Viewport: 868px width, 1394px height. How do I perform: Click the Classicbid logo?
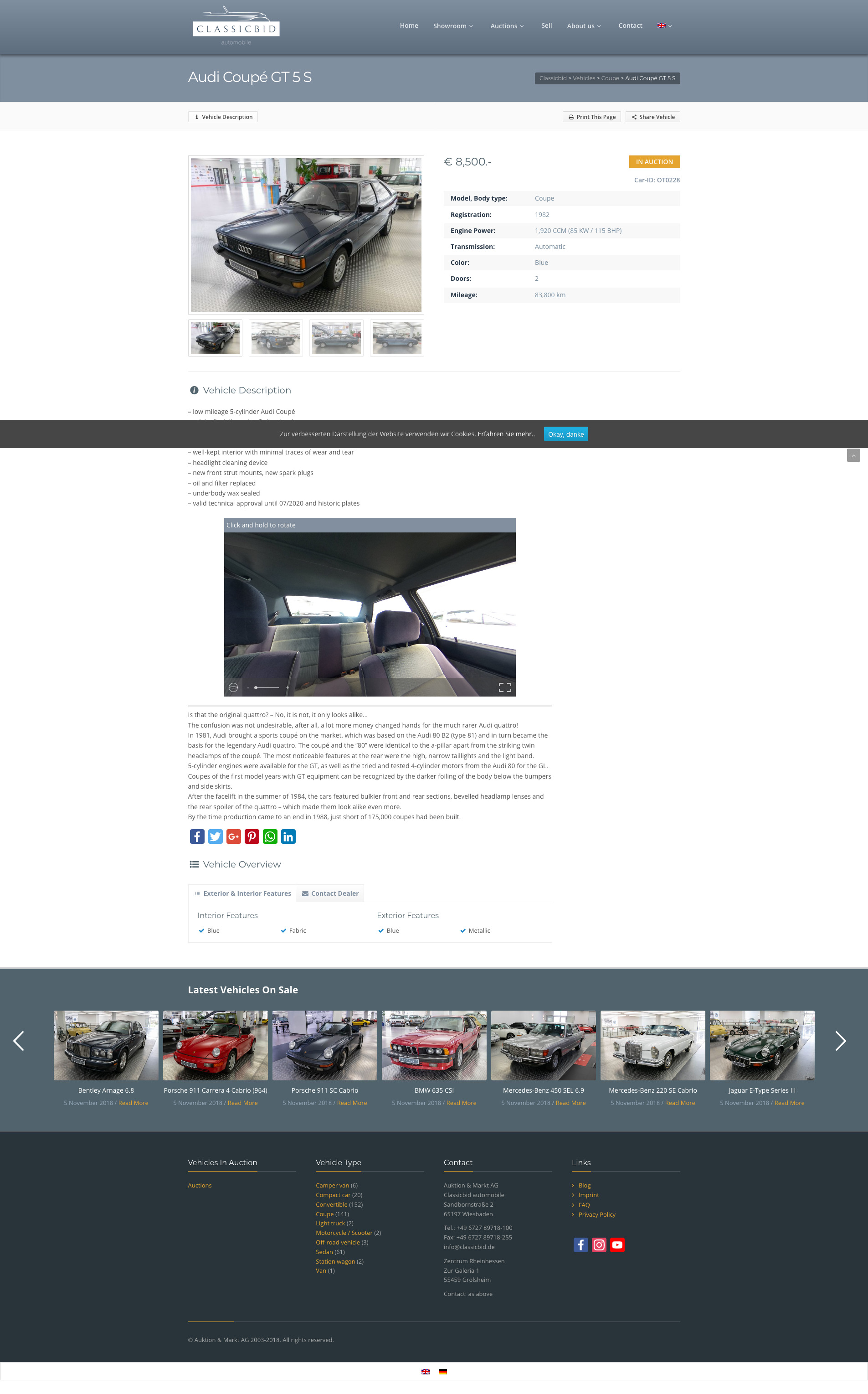tap(236, 26)
